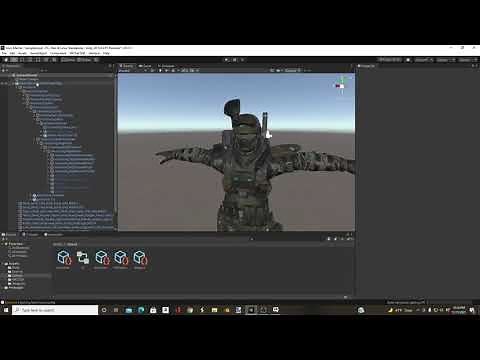This screenshot has width=480, height=360.
Task: Open the Edit menu
Action: coord(12,53)
